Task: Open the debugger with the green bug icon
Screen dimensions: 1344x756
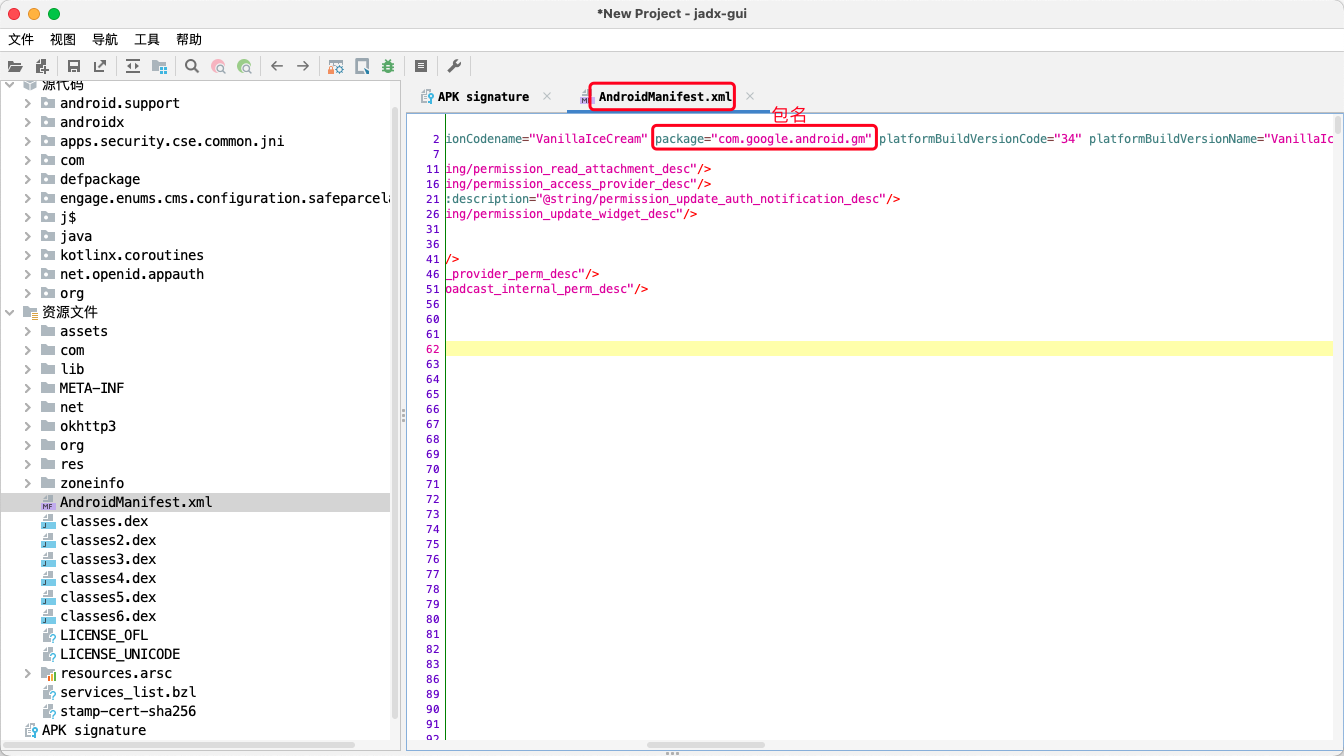Action: [x=388, y=66]
